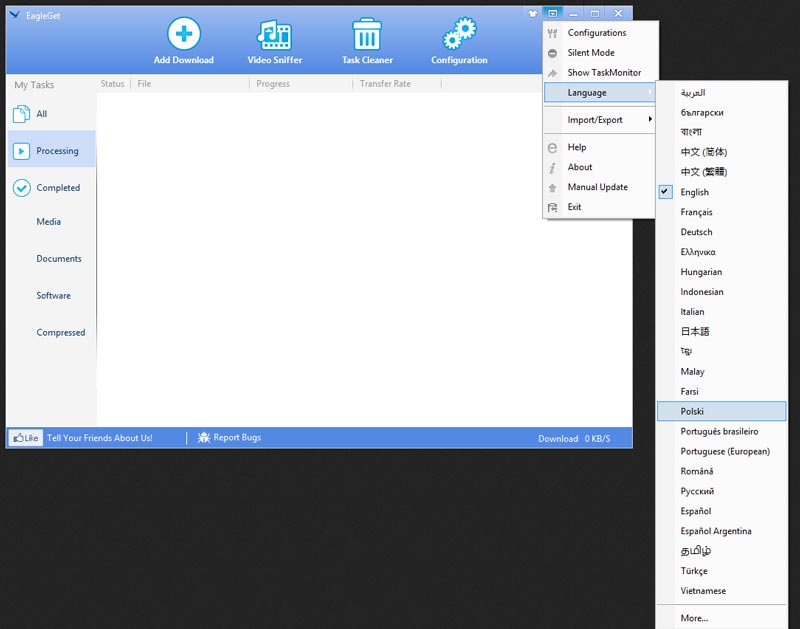Select Indonesian language
The width and height of the screenshot is (800, 629).
point(721,291)
